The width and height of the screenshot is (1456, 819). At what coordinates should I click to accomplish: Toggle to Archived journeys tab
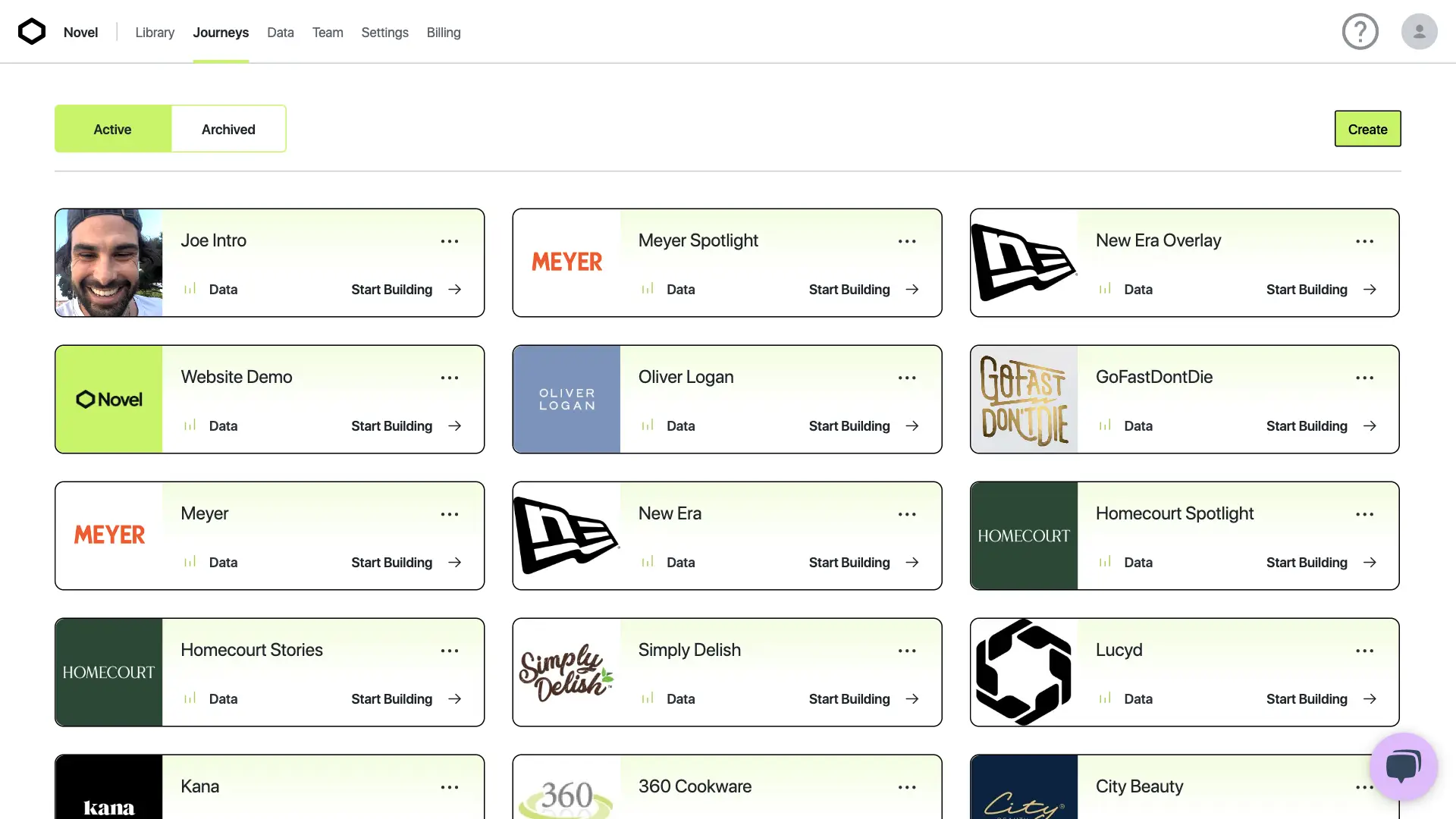pyautogui.click(x=228, y=128)
